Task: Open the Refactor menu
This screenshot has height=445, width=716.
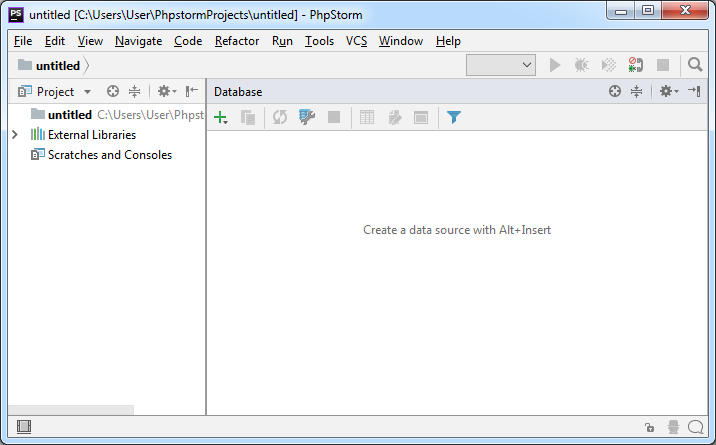Action: [236, 41]
